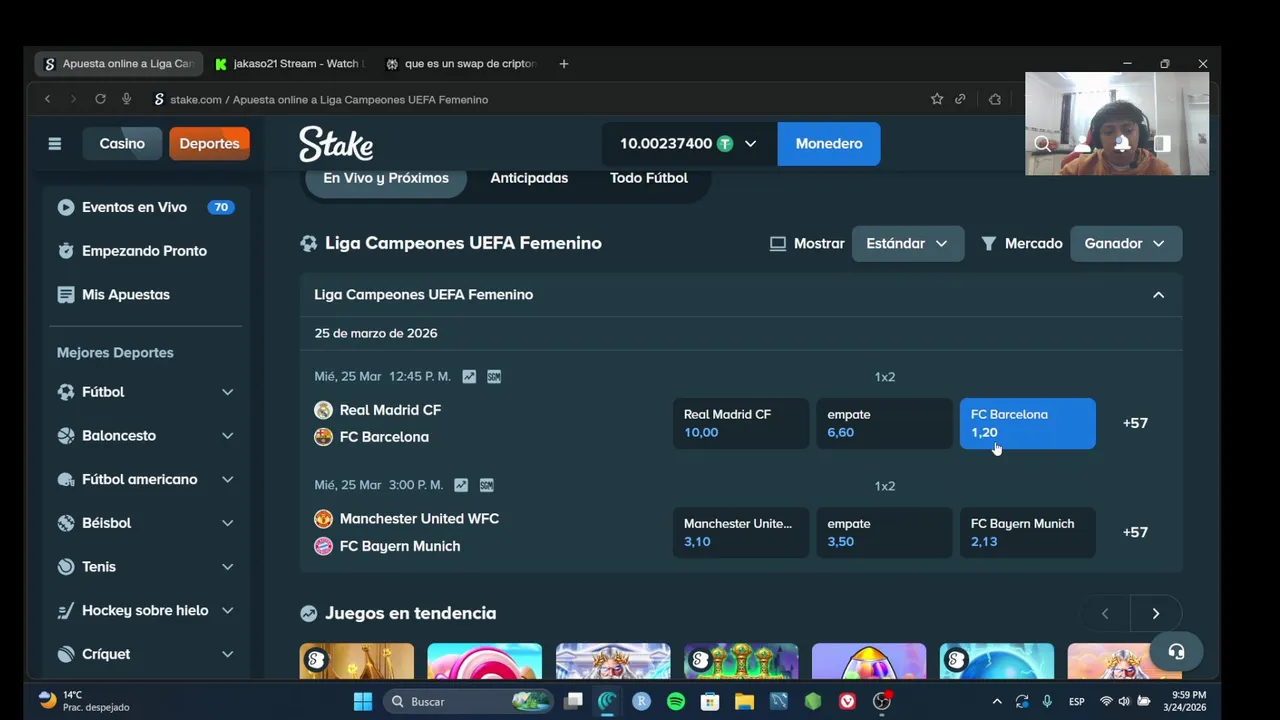Click the link icon in address bar
Screen dimensions: 1280x720
click(960, 99)
